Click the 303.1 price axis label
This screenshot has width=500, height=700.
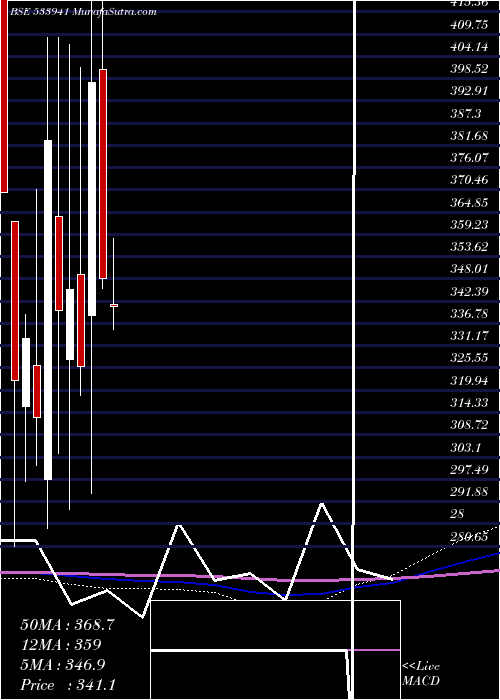[x=466, y=447]
